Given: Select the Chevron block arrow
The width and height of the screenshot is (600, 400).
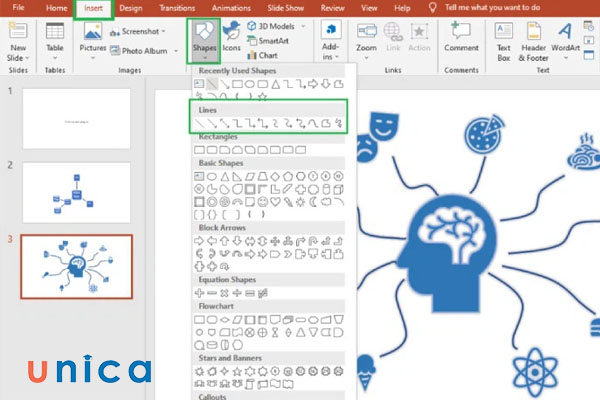Looking at the screenshot, I should point(288,254).
